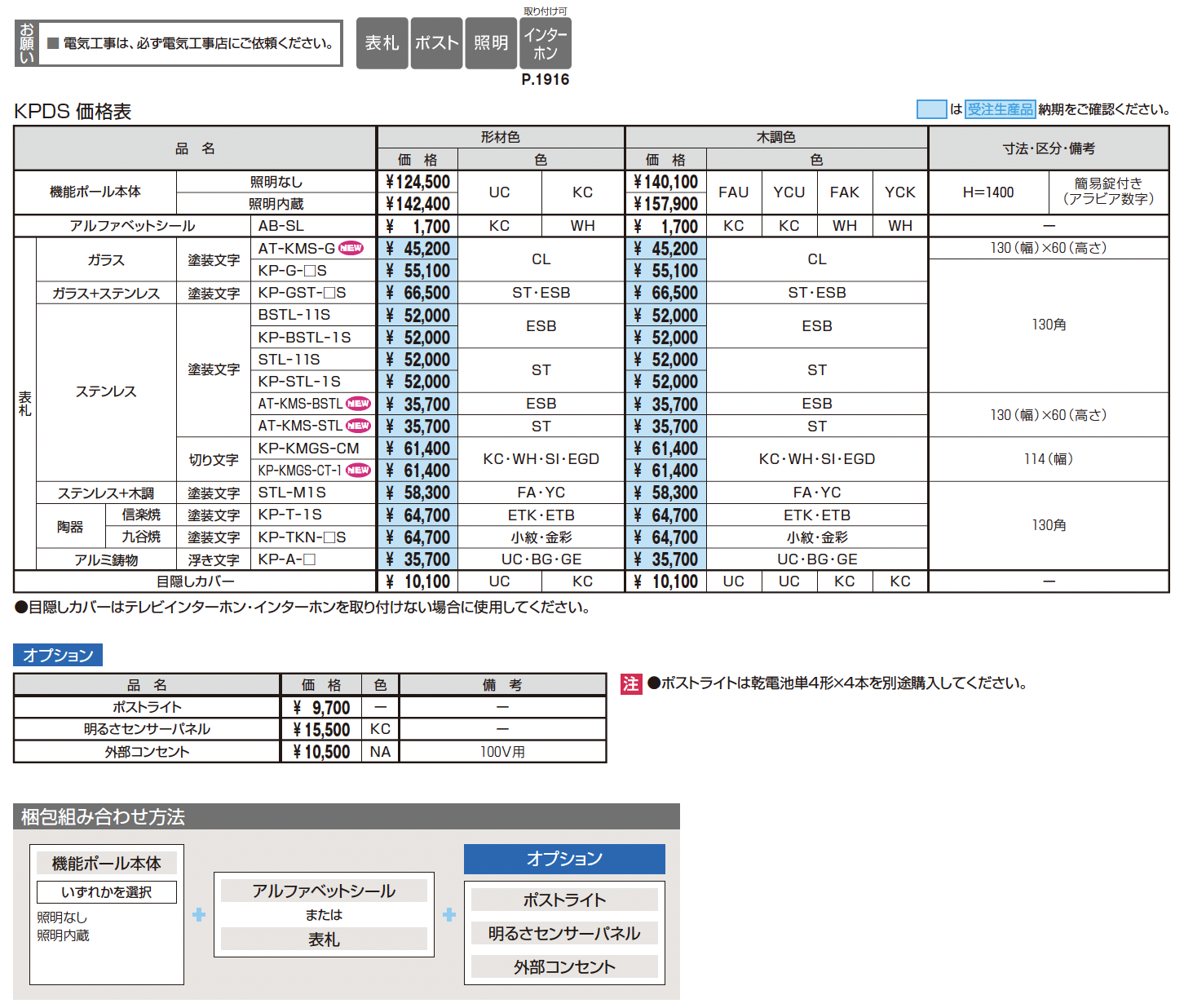The image size is (1184, 1008).
Task: Click the KPDS 価格表 heading
Action: tap(73, 112)
